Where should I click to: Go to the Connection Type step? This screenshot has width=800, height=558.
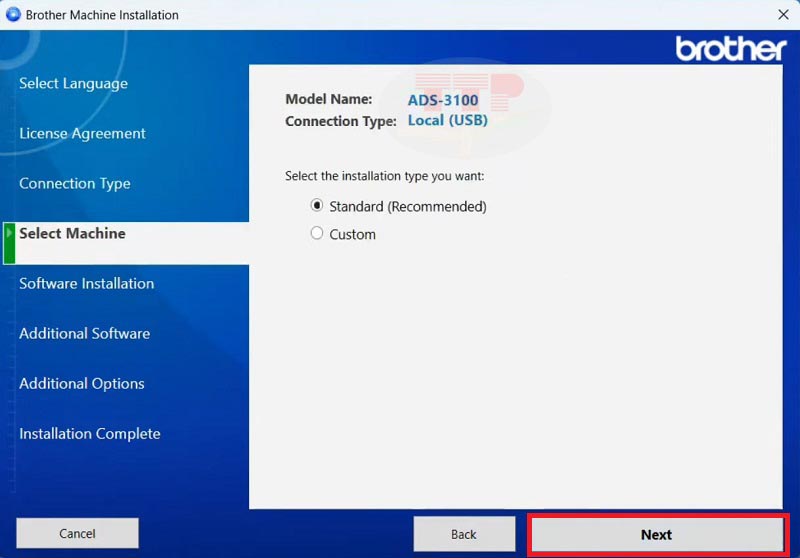[x=74, y=183]
